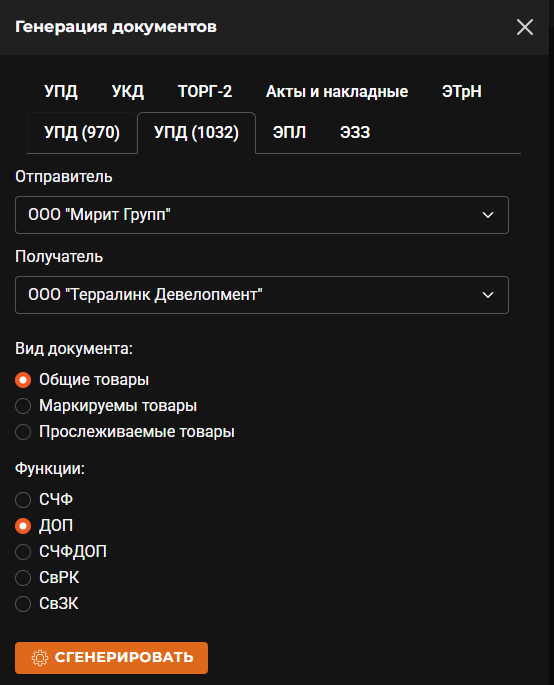The width and height of the screenshot is (554, 685).
Task: Select the СвРК radio button
Action: (x=23, y=578)
